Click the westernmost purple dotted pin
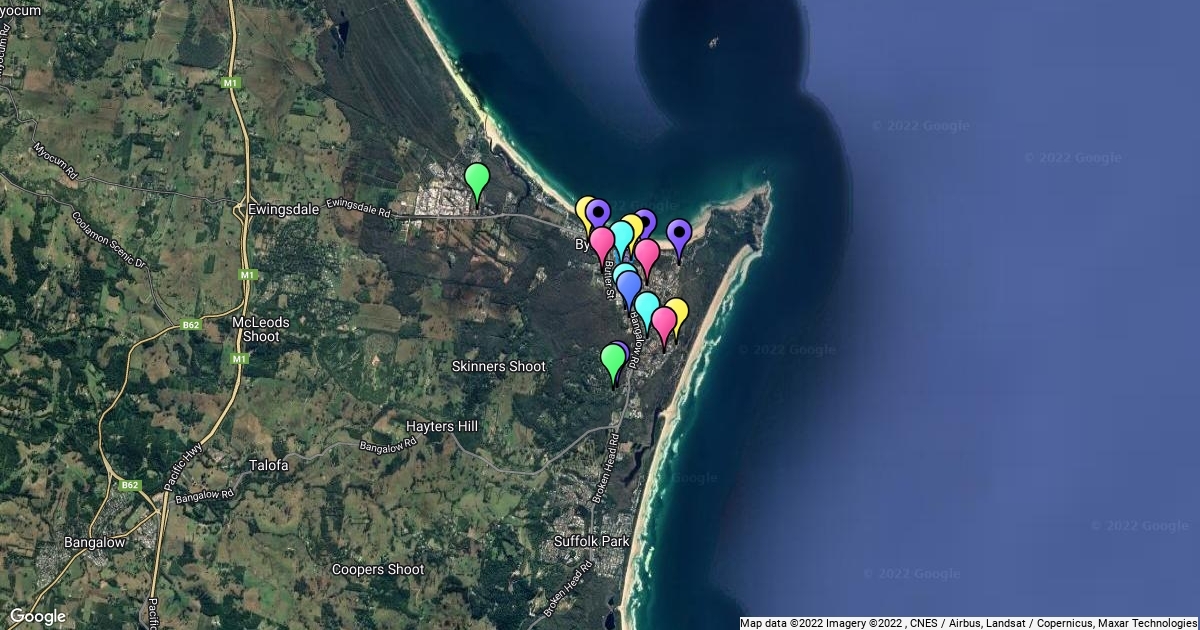Viewport: 1200px width, 630px height. click(598, 214)
